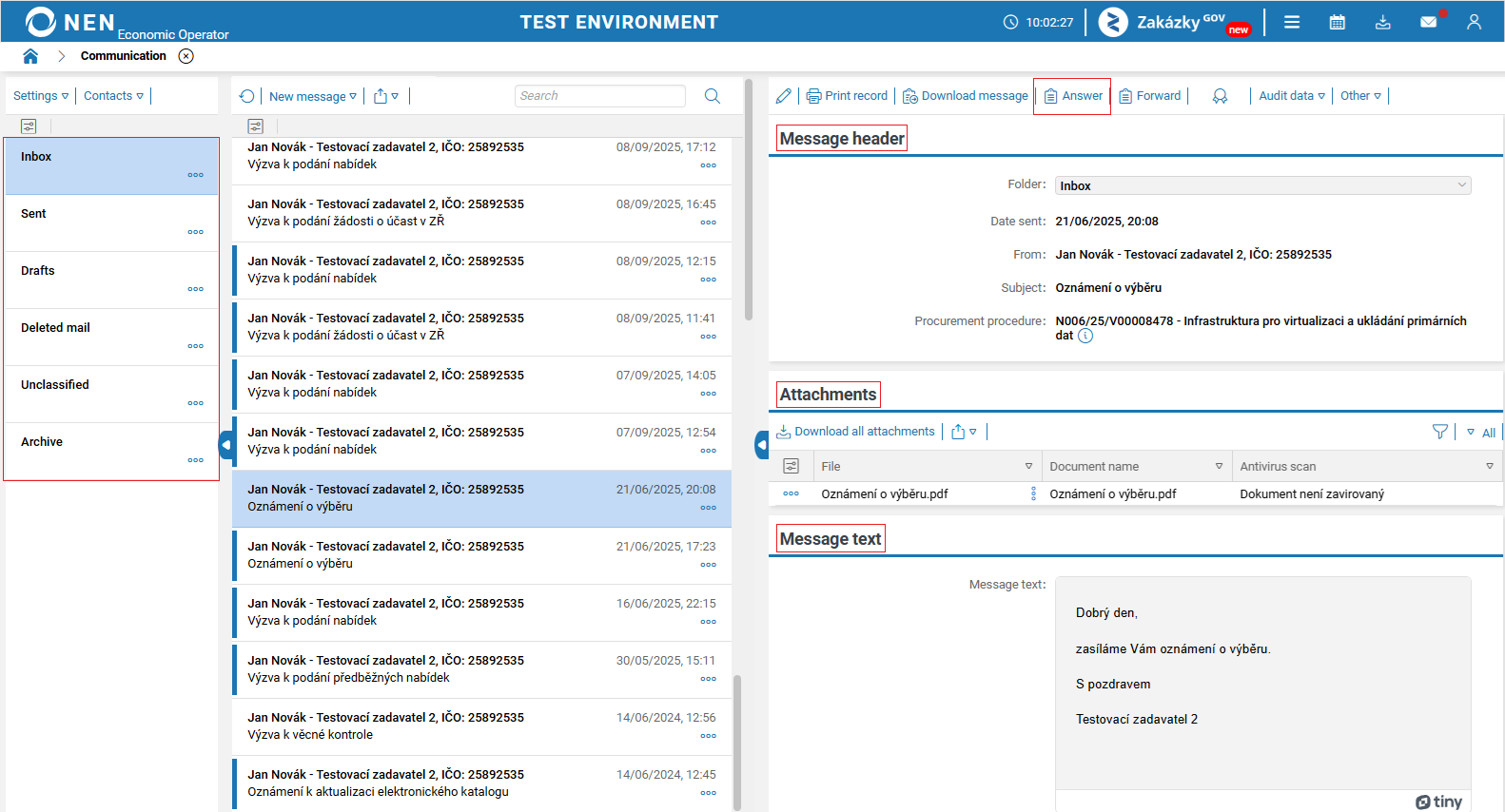Open Výzva k podání předběžných nabídek message
The width and height of the screenshot is (1505, 812).
pos(481,670)
